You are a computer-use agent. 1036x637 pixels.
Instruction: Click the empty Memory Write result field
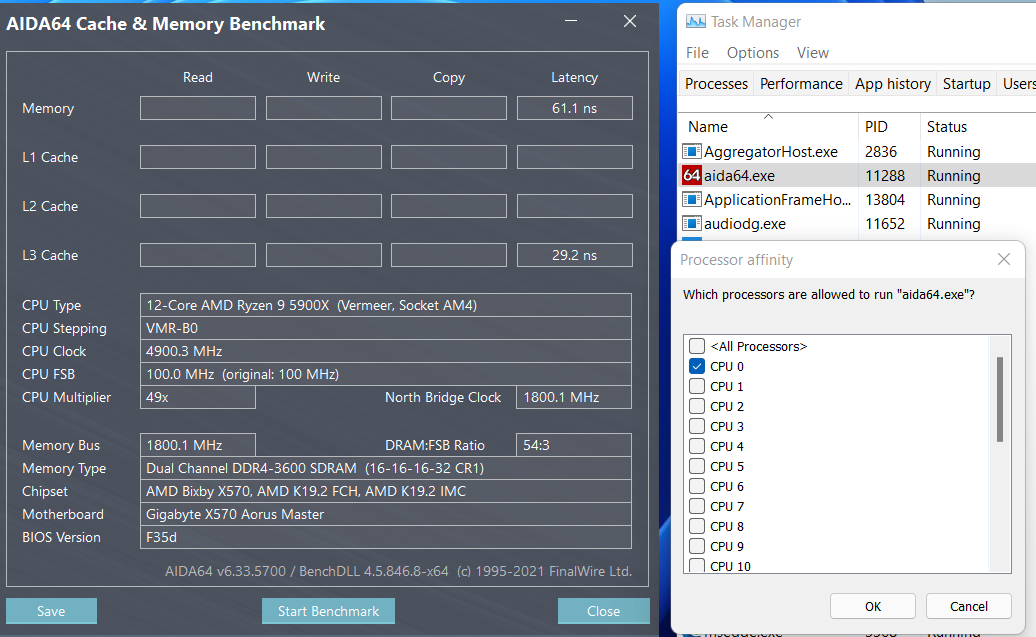(x=323, y=108)
